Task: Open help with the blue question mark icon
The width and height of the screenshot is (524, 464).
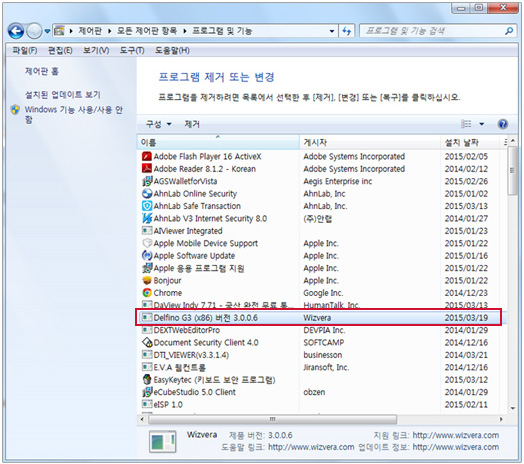Action: (x=503, y=124)
